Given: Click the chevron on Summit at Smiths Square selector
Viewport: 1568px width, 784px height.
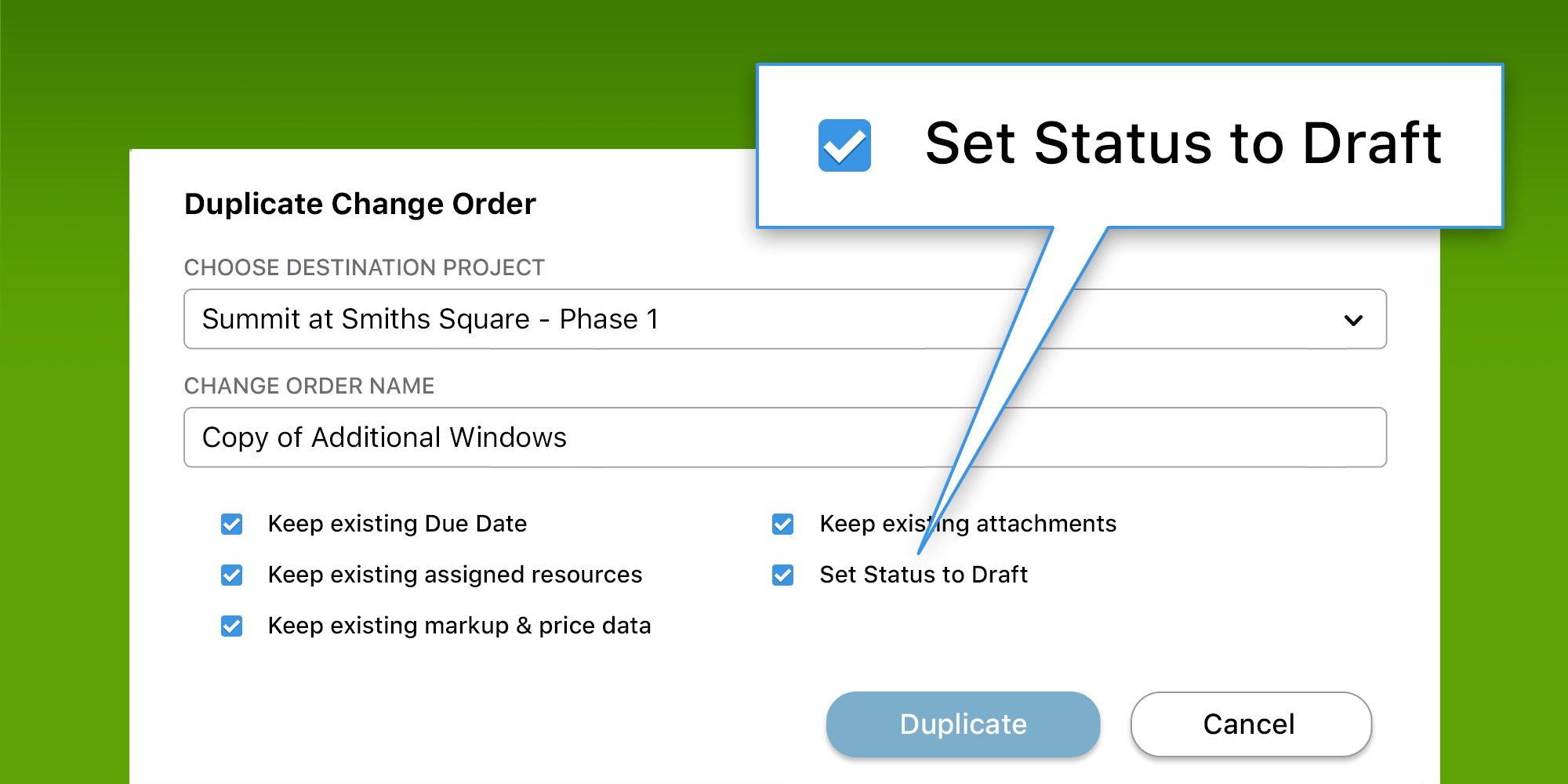Looking at the screenshot, I should point(1352,319).
